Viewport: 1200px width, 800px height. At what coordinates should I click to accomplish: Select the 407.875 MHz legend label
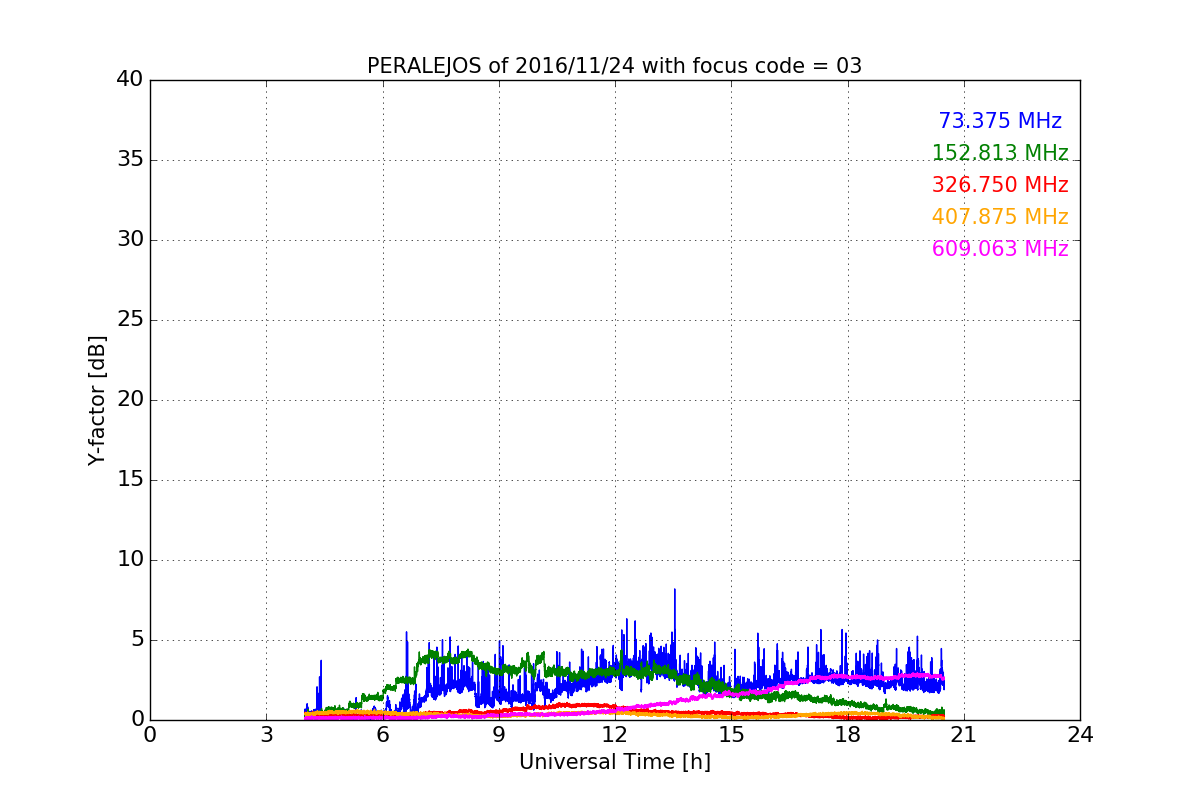[1000, 217]
